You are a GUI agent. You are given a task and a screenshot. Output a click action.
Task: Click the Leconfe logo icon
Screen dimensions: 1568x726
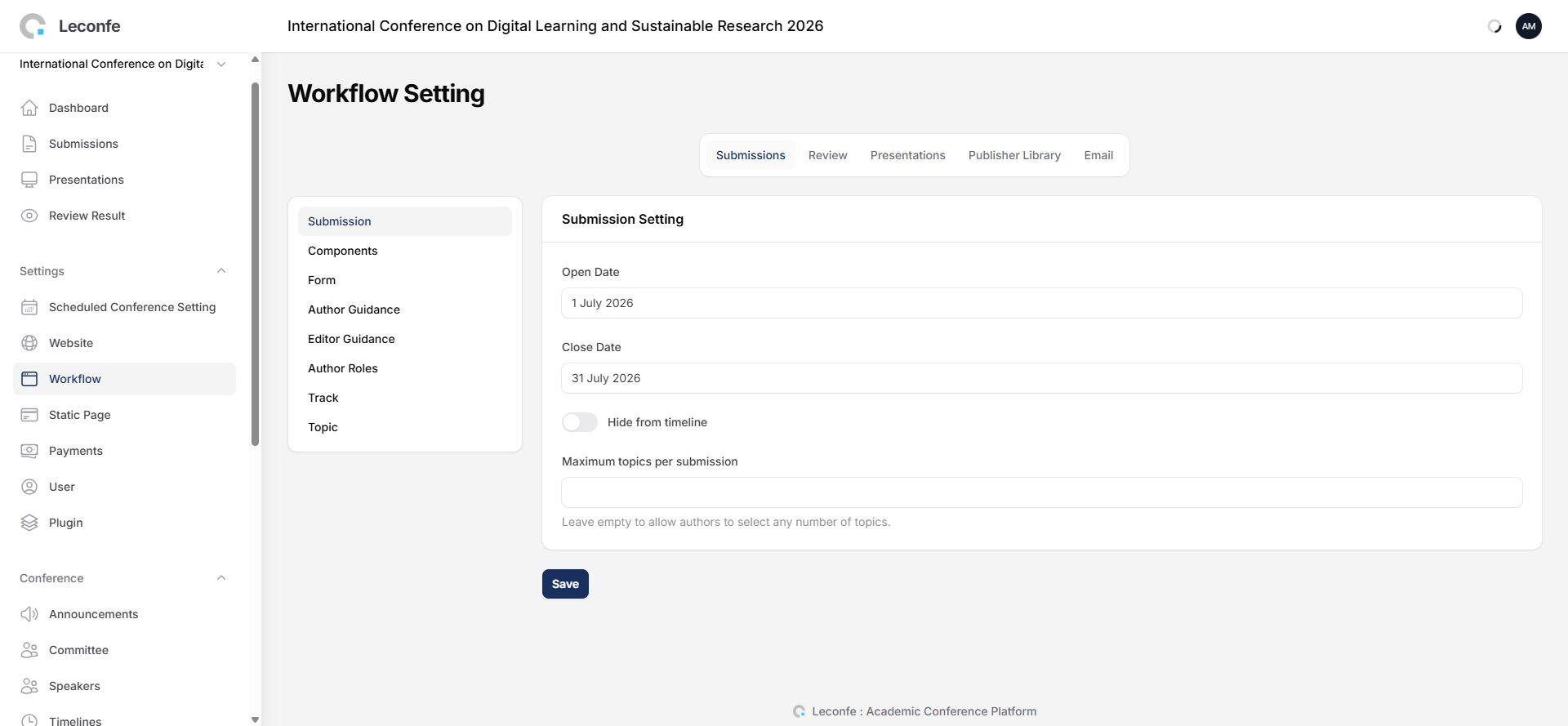click(x=33, y=26)
